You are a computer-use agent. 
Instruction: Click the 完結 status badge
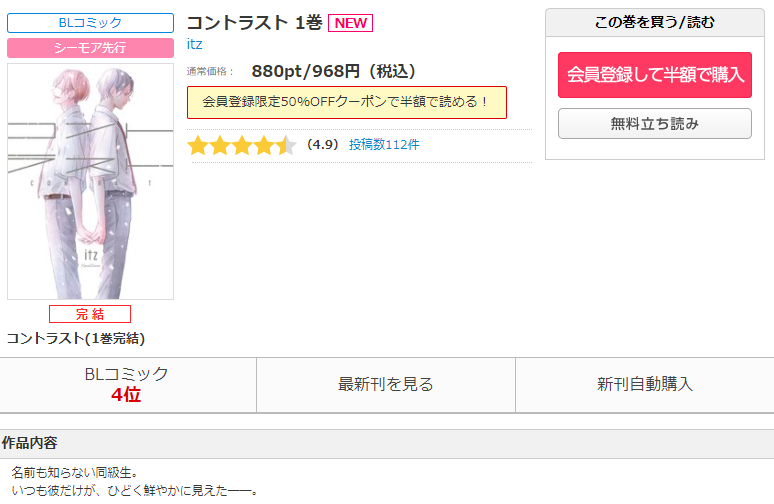click(x=90, y=314)
